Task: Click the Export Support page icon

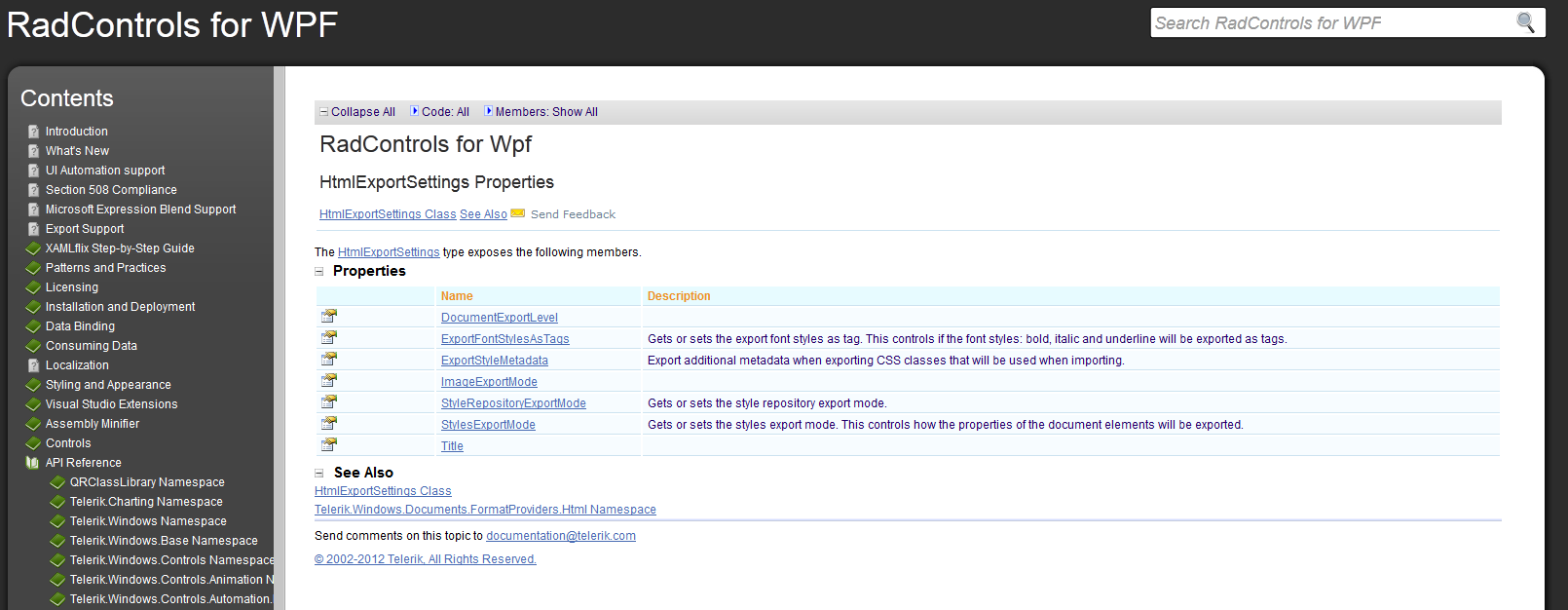Action: pos(33,229)
